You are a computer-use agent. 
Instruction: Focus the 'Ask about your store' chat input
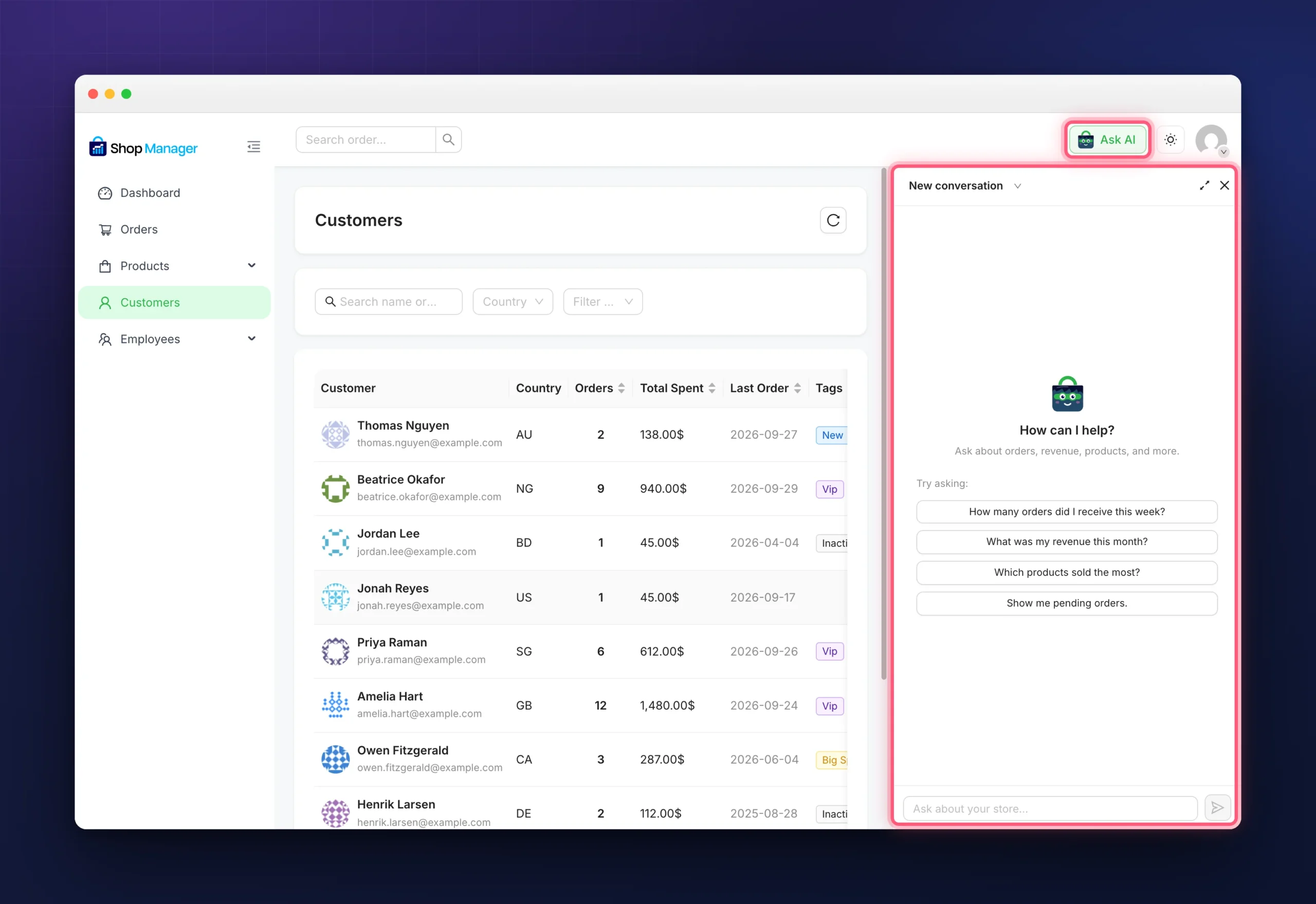1050,808
